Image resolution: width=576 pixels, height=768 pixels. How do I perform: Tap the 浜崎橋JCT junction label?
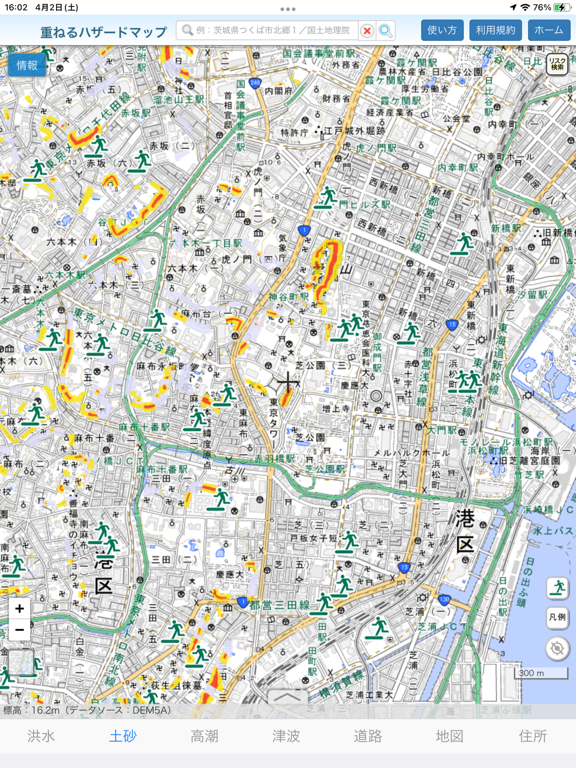(x=549, y=509)
